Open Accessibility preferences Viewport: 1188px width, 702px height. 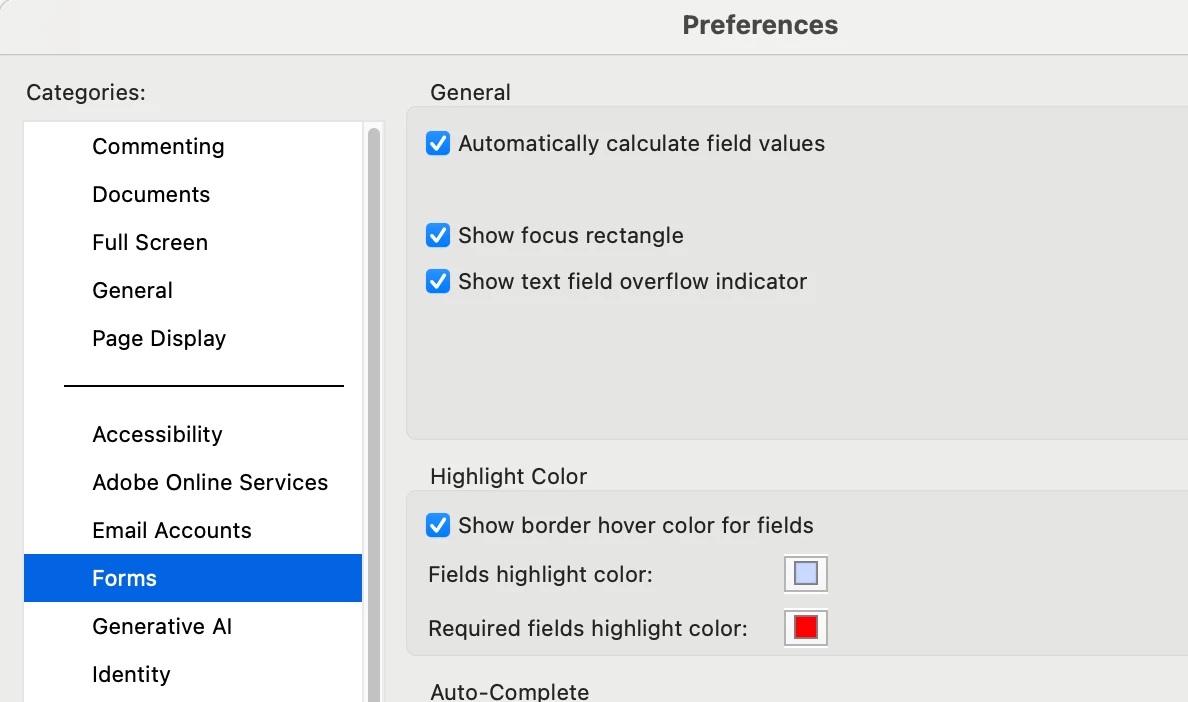(157, 435)
